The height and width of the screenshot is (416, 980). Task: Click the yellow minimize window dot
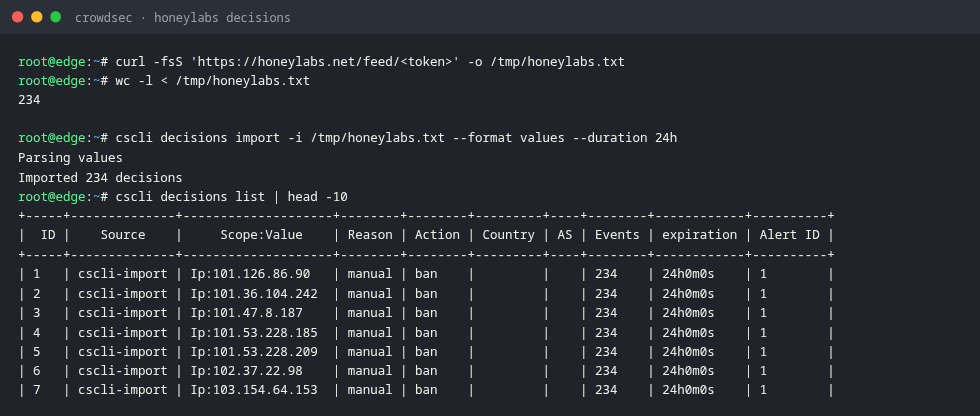[37, 17]
